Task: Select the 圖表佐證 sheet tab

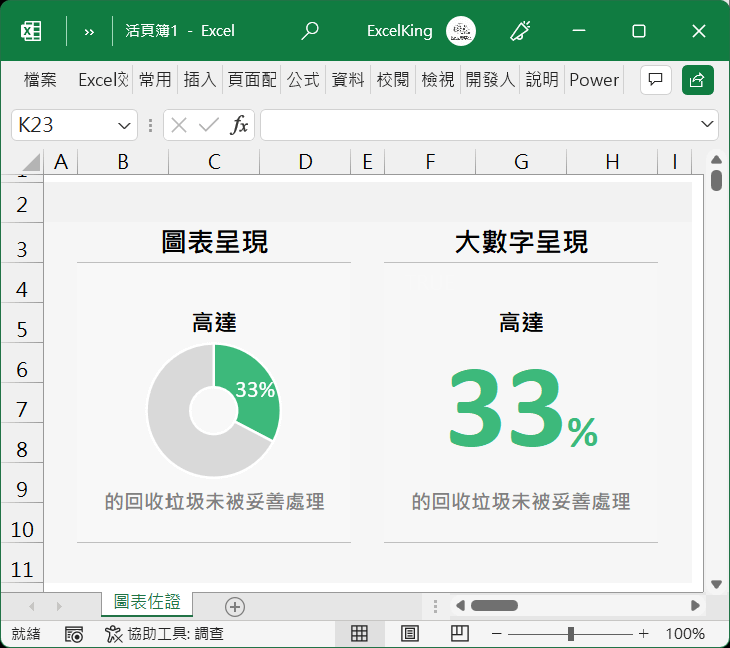Action: 147,602
